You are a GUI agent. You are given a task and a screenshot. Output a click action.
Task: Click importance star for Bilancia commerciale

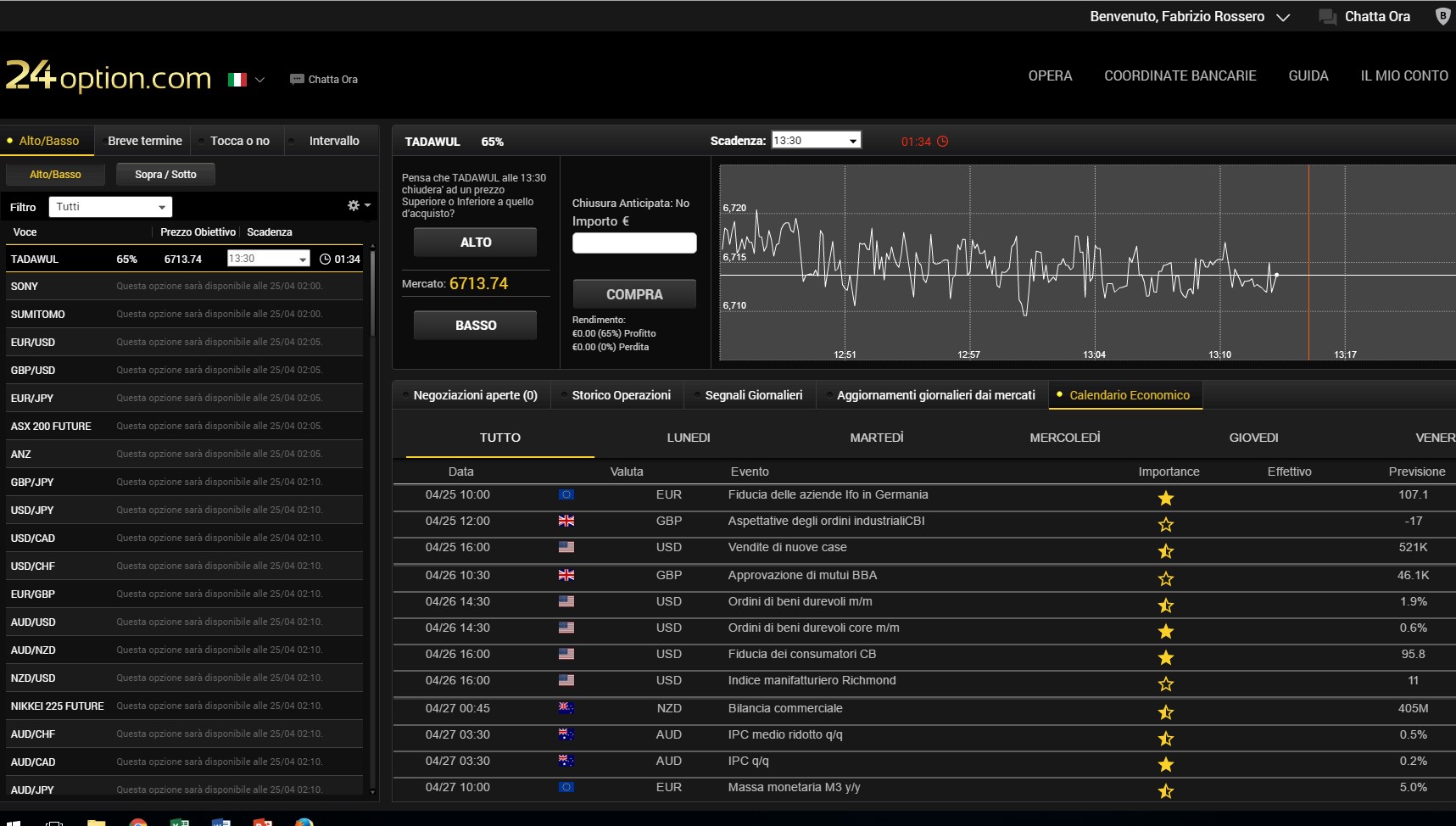1166,712
